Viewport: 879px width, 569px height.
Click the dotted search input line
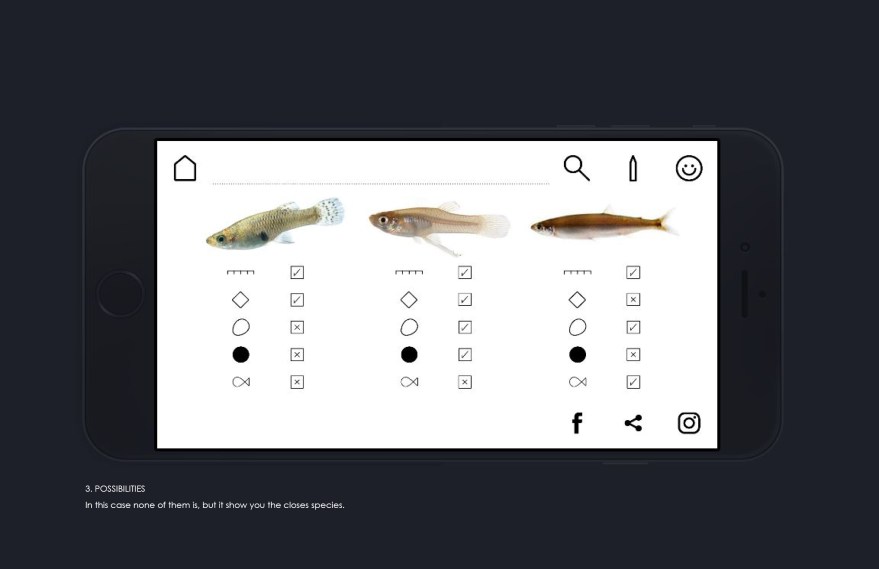[381, 183]
